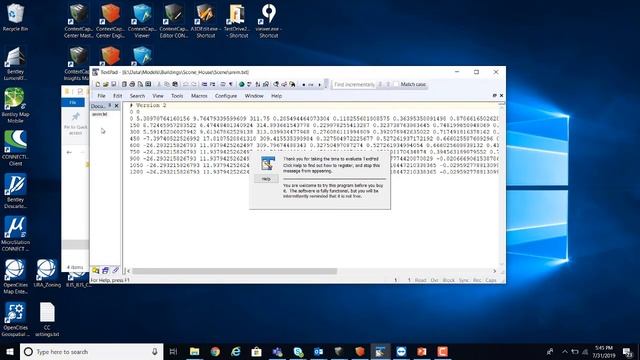The height and width of the screenshot is (360, 640).
Task: Open Print Preview from the toolbar
Action: point(140,84)
